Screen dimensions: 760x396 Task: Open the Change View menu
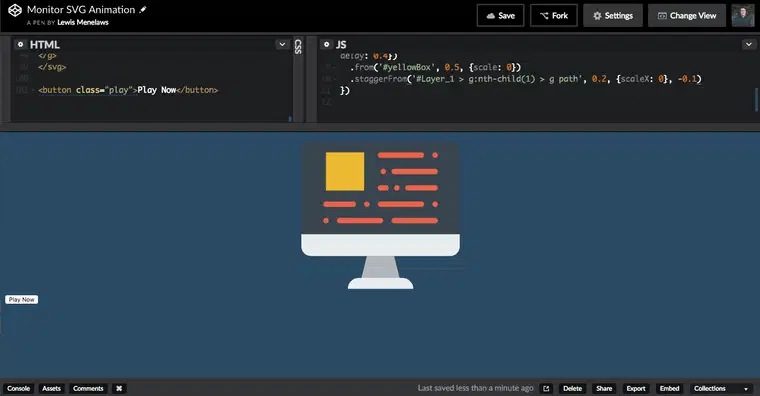pos(686,16)
